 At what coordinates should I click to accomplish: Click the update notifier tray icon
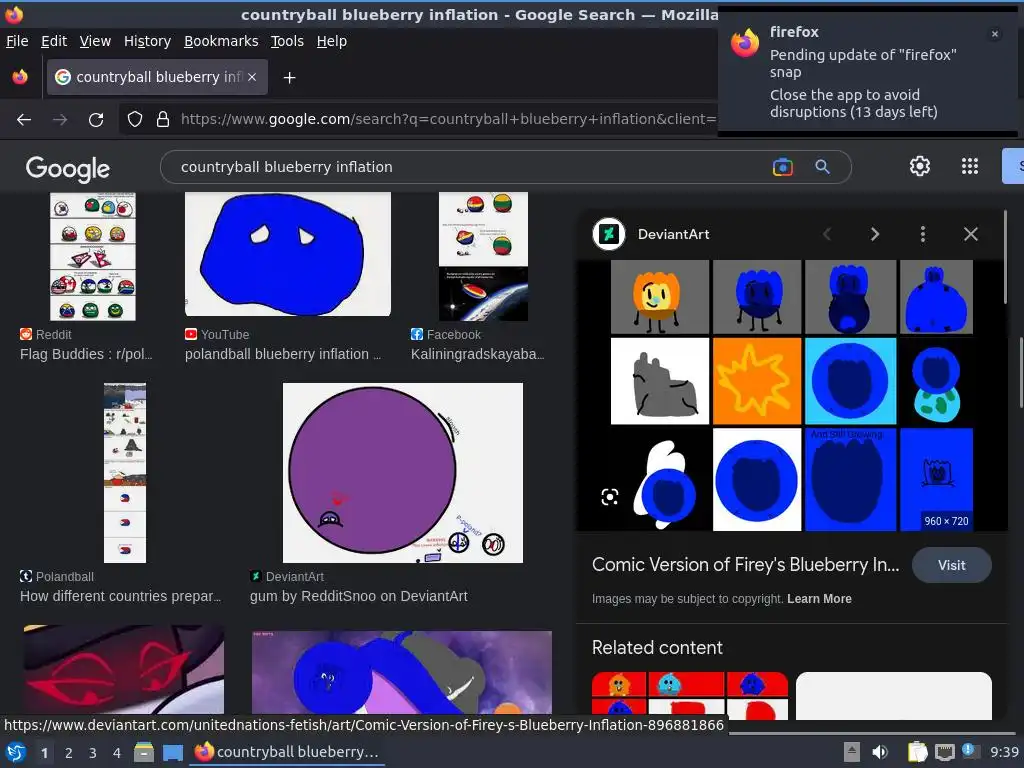pyautogui.click(x=970, y=751)
